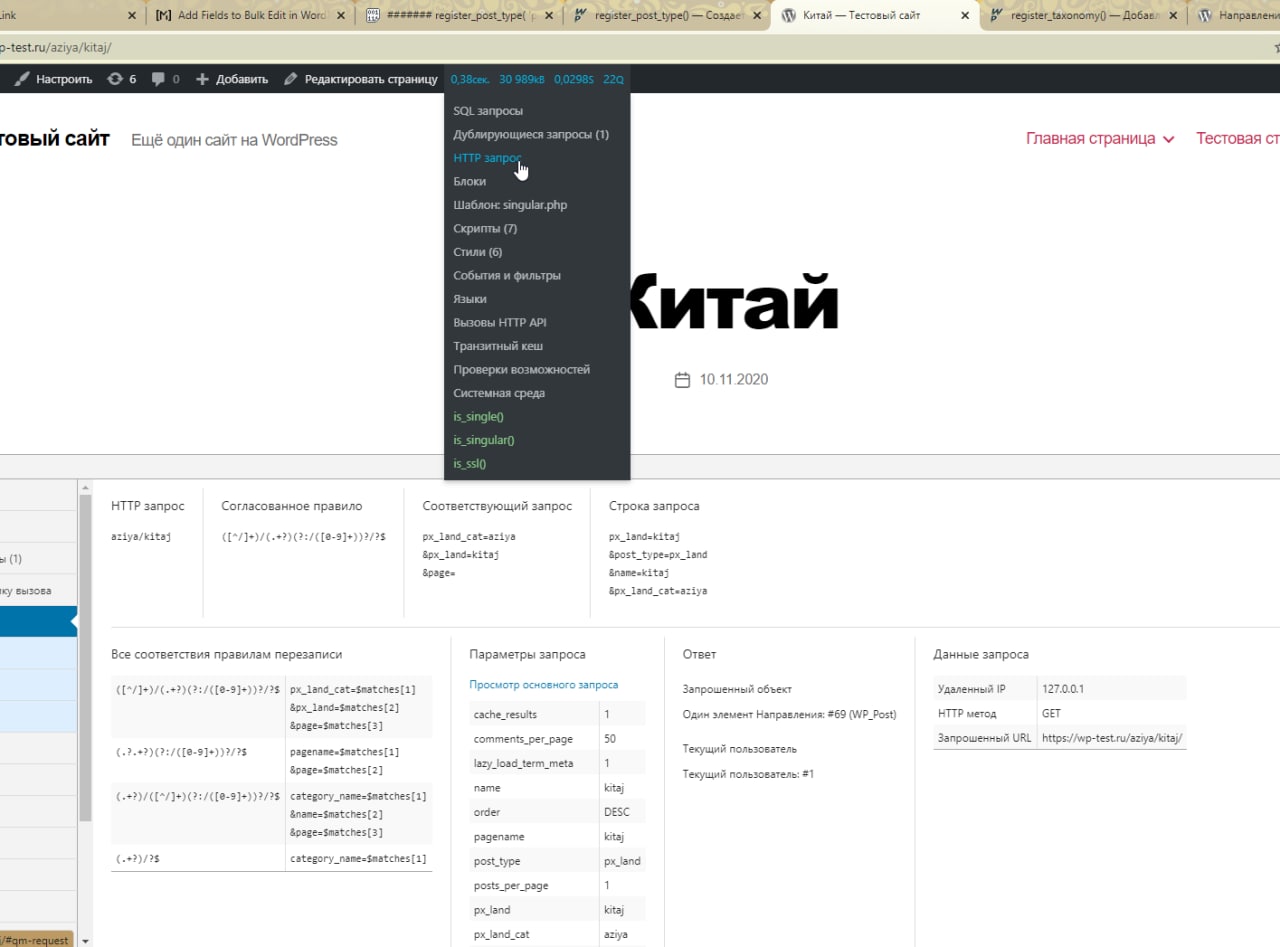
Task: Click the is_ssl() conditional entry
Action: point(469,464)
